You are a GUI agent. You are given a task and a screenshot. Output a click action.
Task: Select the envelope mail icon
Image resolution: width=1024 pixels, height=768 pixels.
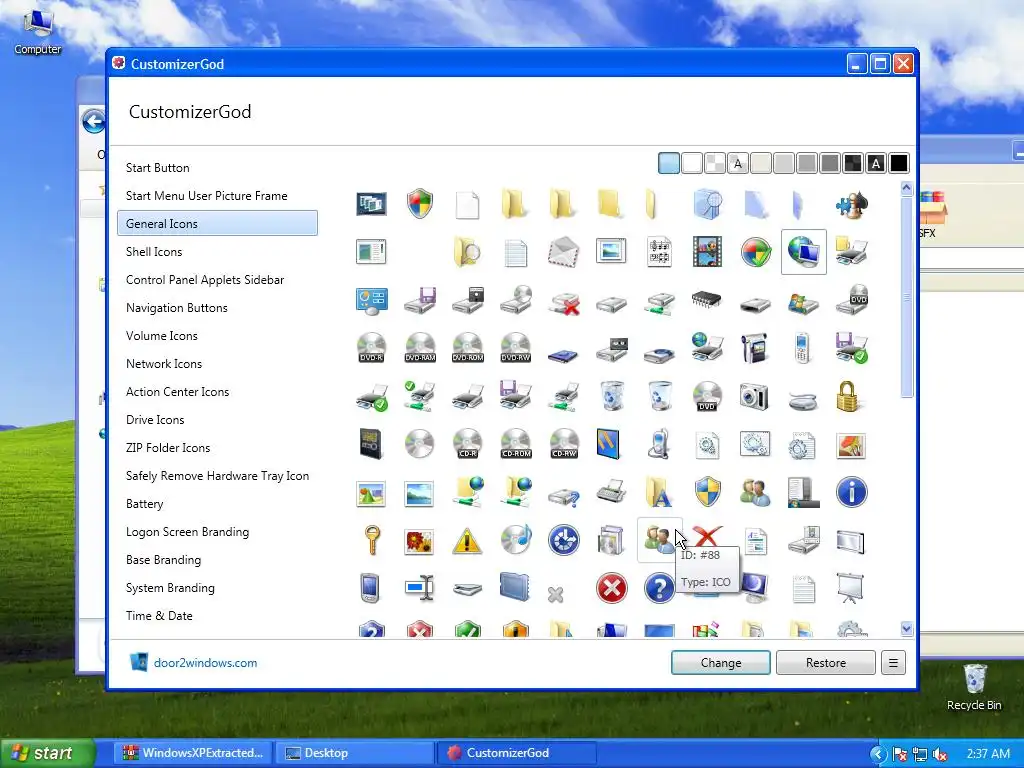pyautogui.click(x=563, y=252)
